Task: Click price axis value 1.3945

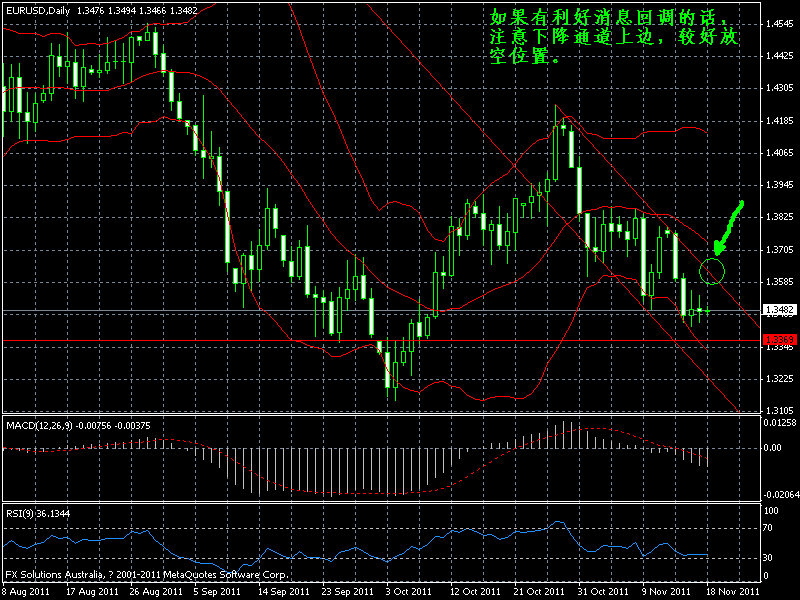Action: (780, 185)
